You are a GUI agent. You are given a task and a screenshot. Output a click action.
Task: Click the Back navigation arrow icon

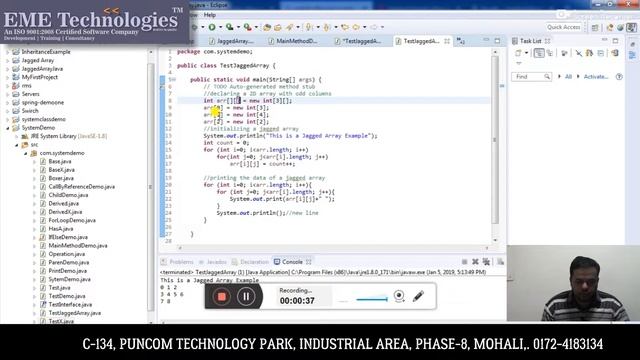(x=356, y=27)
